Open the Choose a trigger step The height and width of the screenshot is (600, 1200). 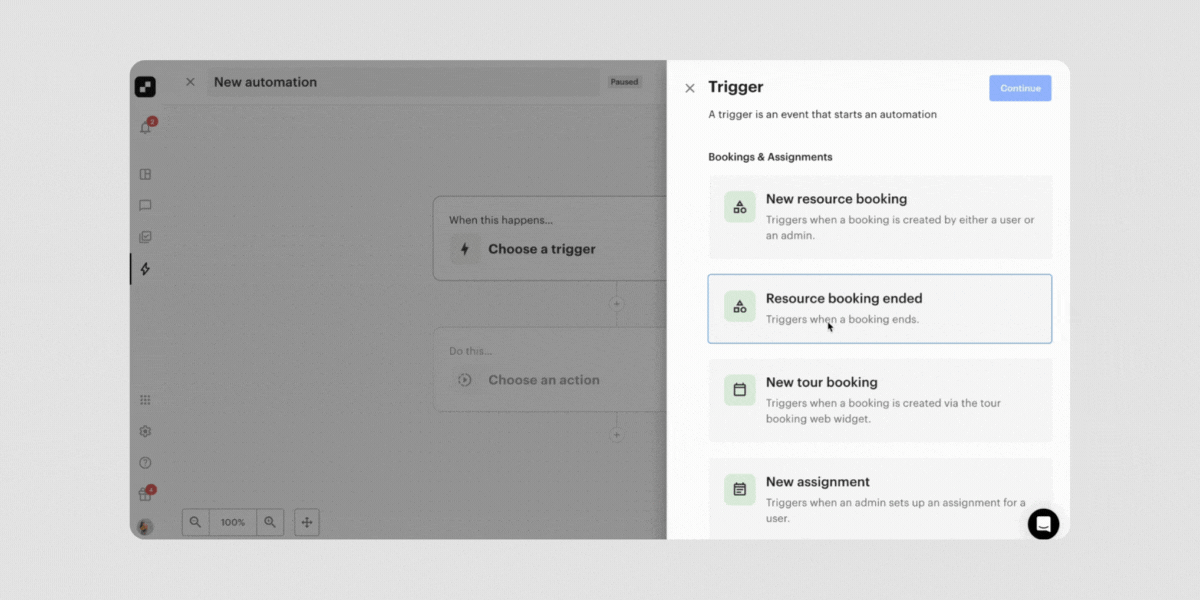[x=542, y=249]
